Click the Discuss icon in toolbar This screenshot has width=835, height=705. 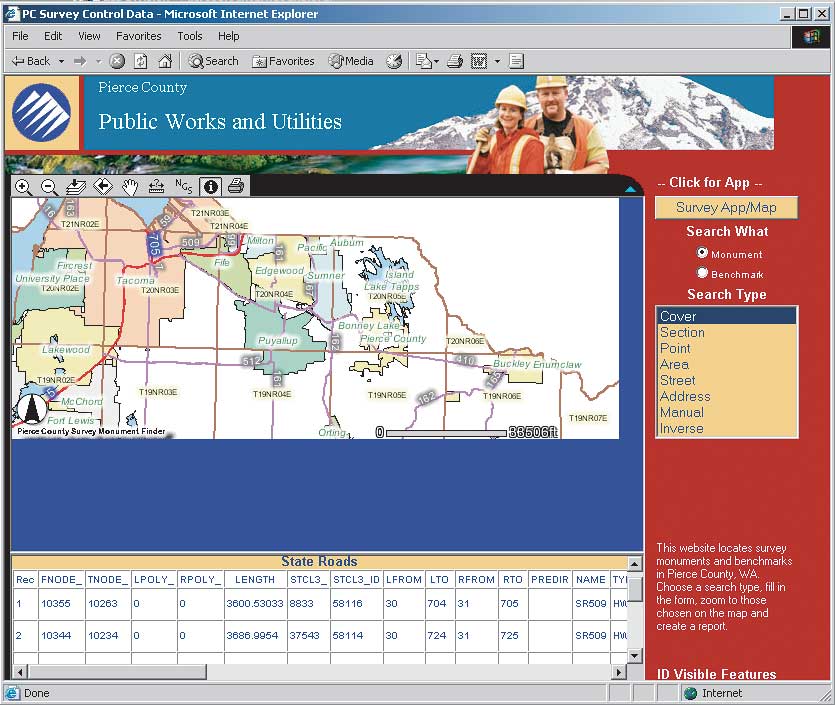pos(516,62)
